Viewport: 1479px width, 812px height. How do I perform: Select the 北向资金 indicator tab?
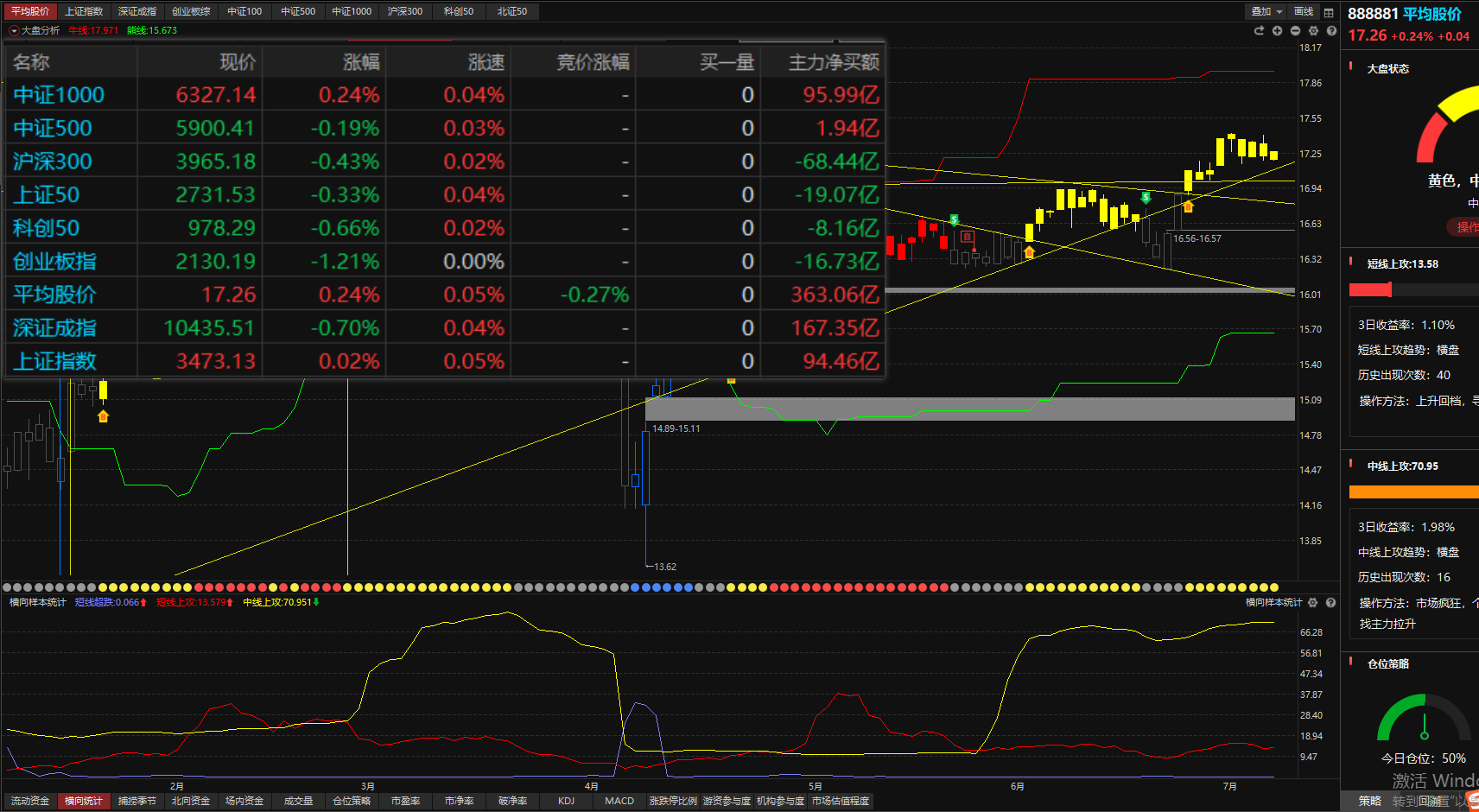point(191,801)
